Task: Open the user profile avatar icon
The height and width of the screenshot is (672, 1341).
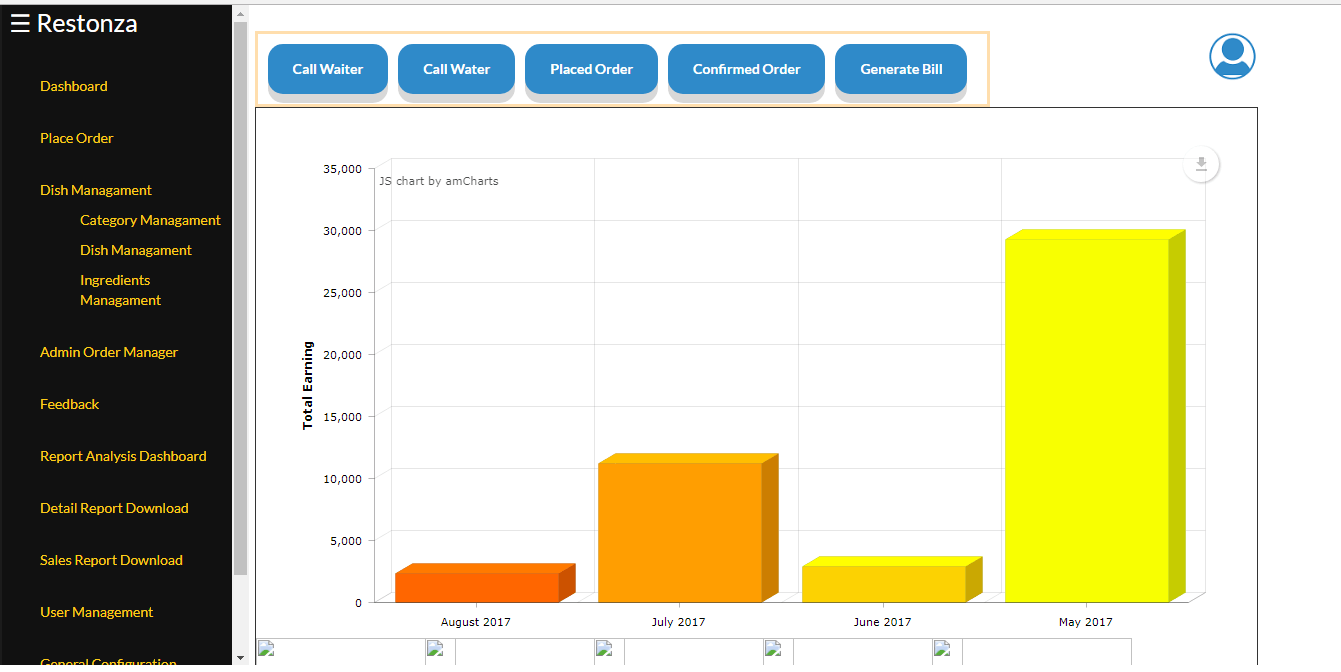Action: [1231, 57]
